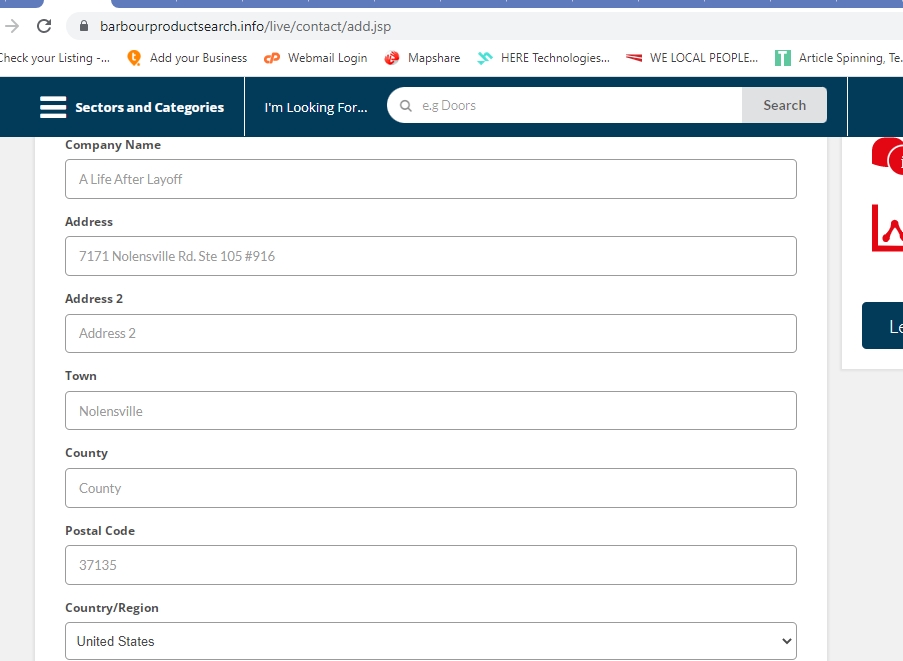Open the hamburger menu icon
The image size is (903, 661).
point(53,107)
